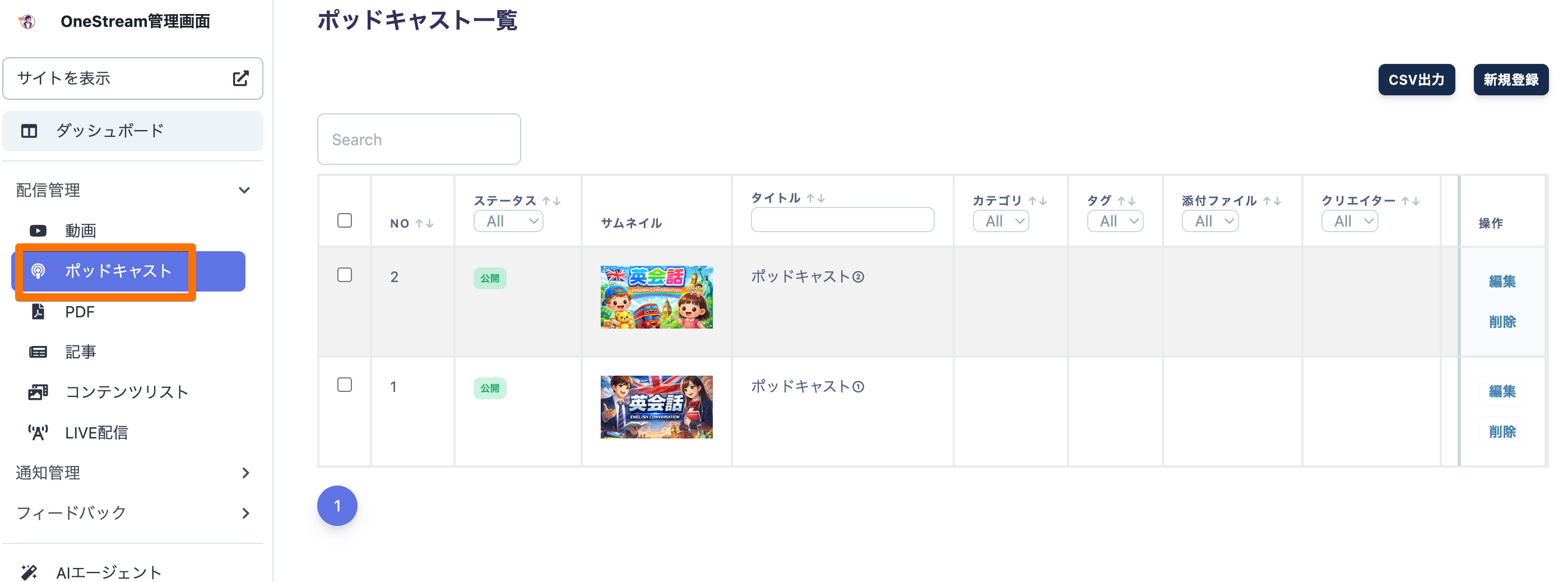Viewport: 1568px width, 582px height.
Task: Check the checkbox for podcast row 1
Action: (345, 385)
